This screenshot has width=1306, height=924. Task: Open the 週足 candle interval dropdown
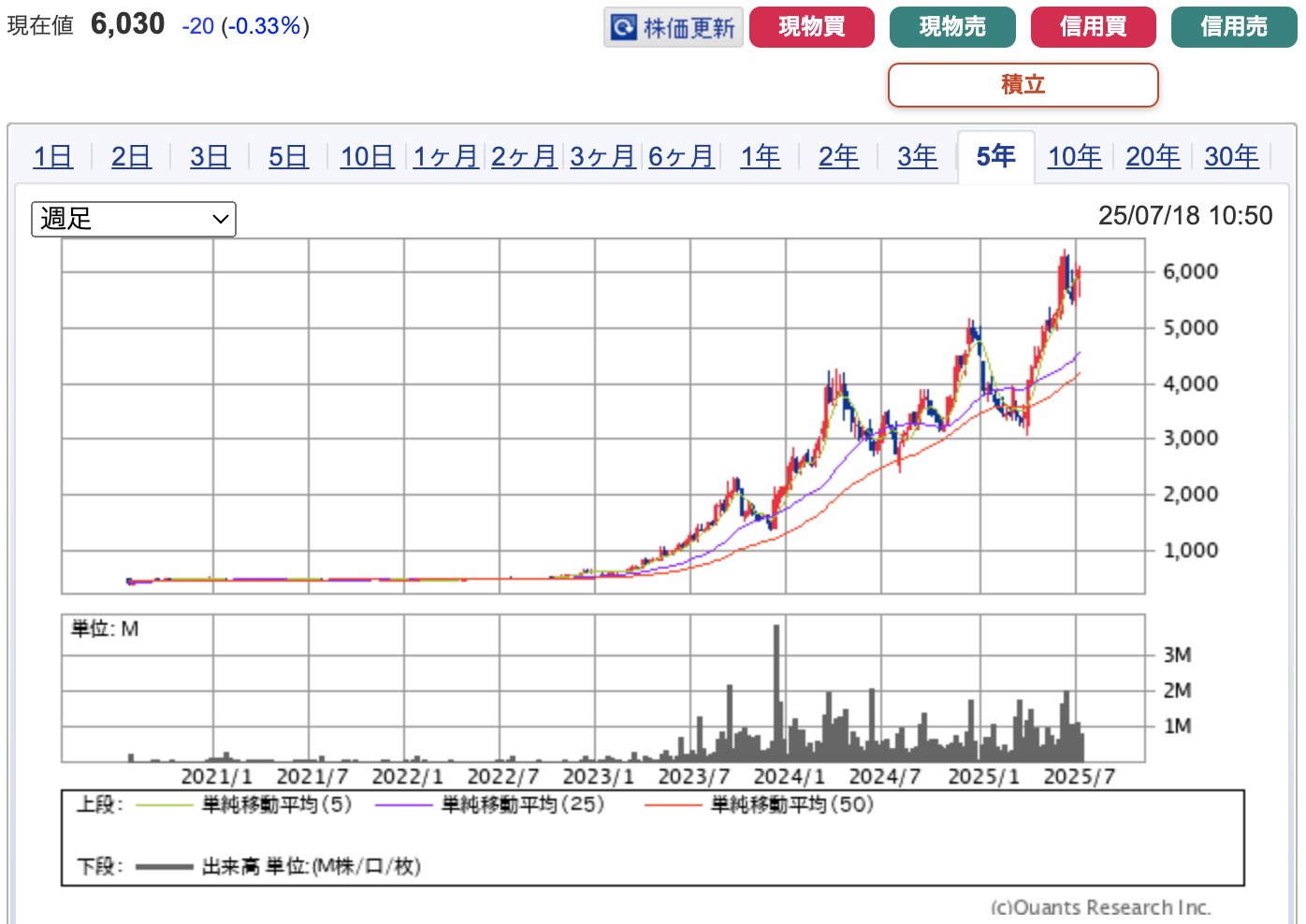click(134, 219)
